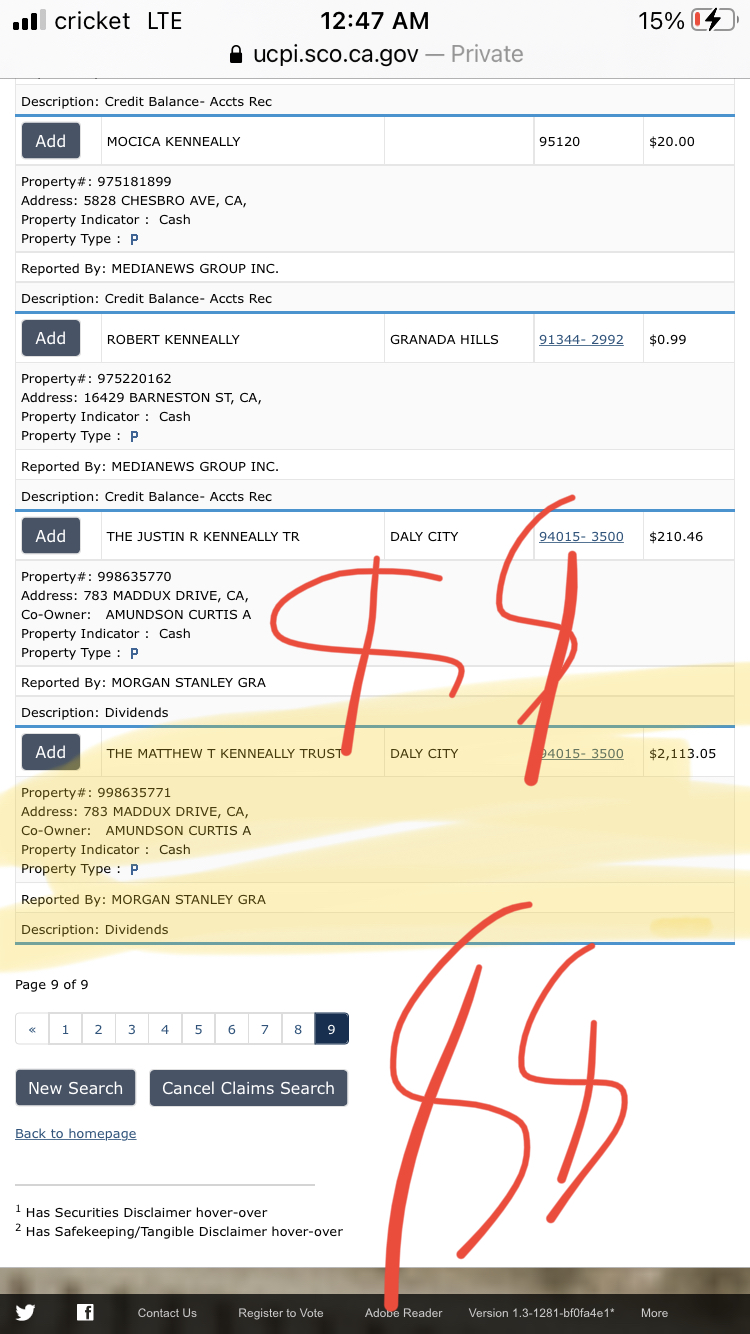750x1334 pixels.
Task: Select the 12:47 AM clock
Action: point(375,20)
